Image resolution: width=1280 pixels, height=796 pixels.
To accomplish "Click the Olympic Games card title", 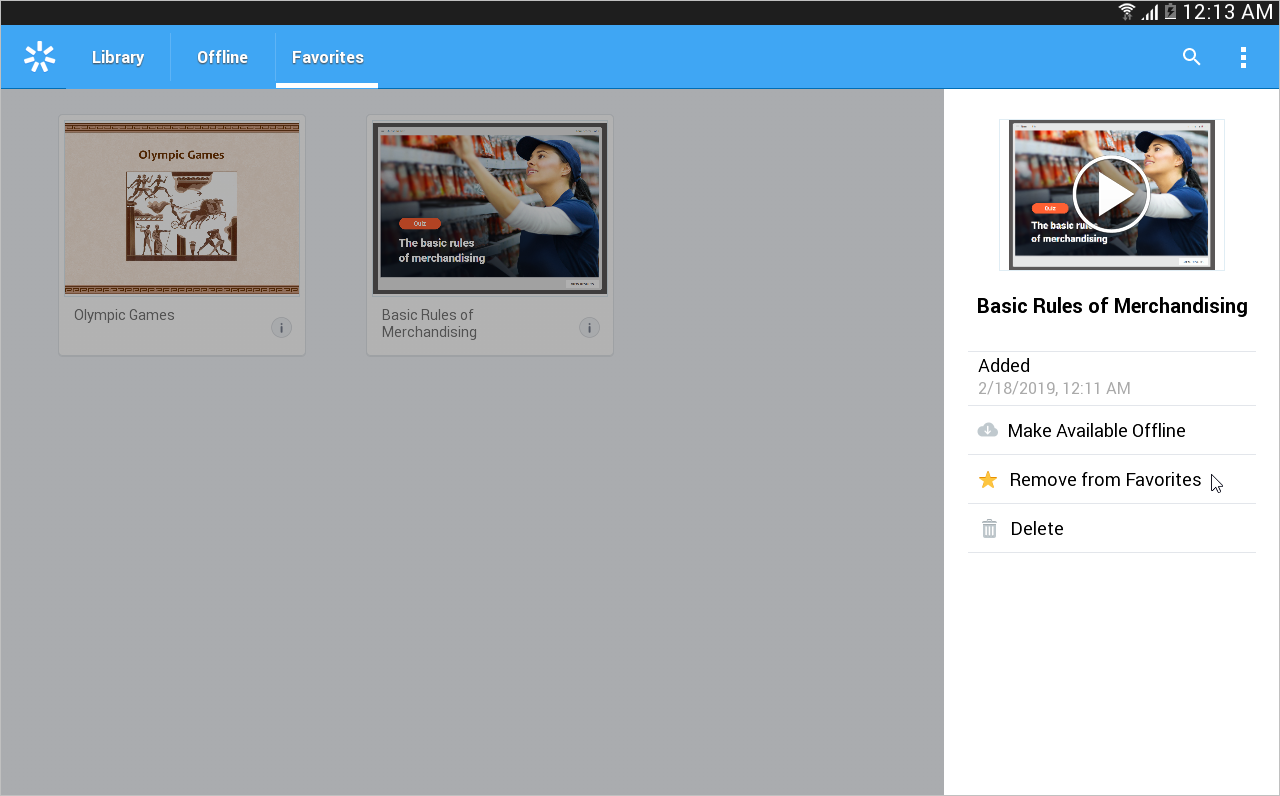I will (x=124, y=315).
